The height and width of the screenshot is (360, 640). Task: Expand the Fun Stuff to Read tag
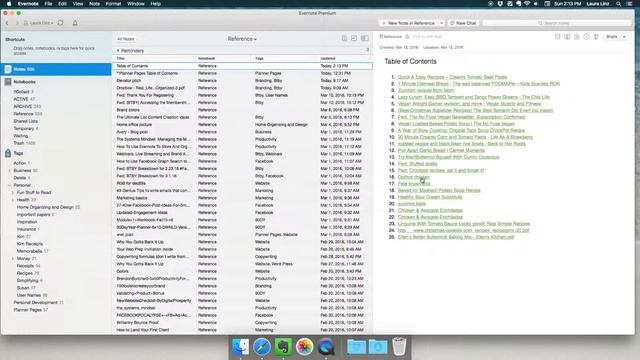[13, 193]
